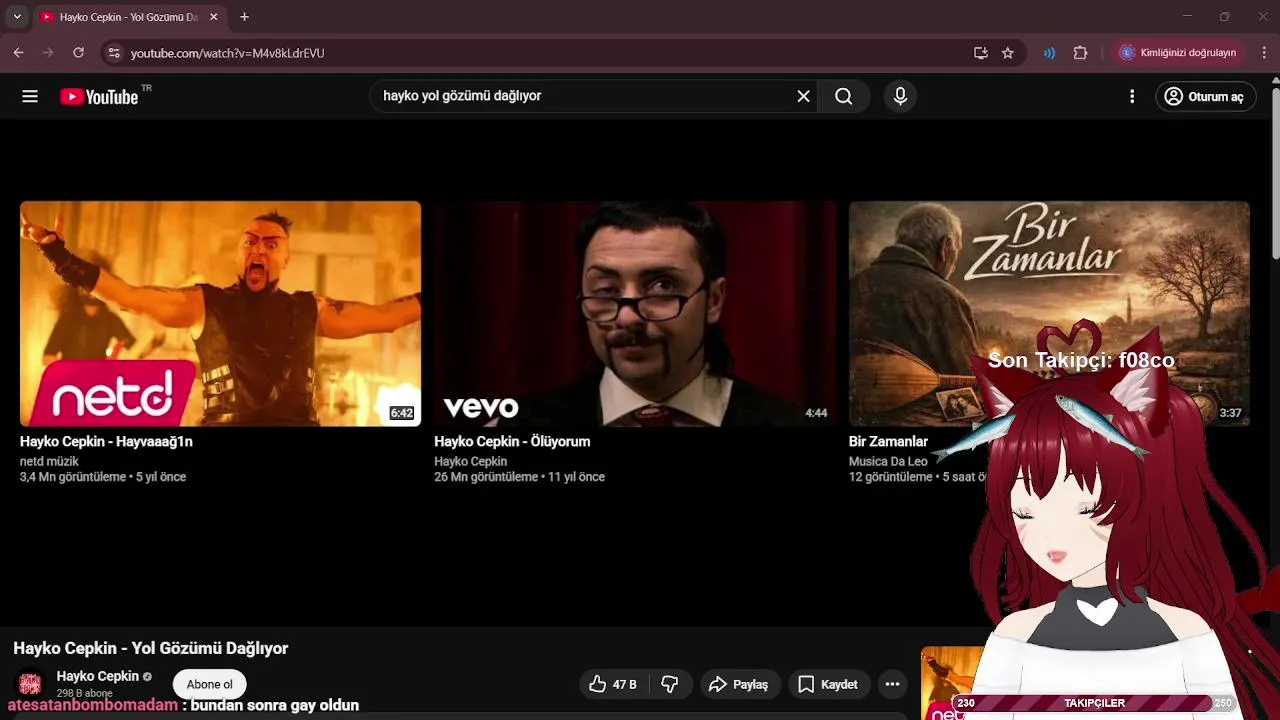Click the title Hayko Cepkin - Ölüyorum
1280x720 pixels.
click(512, 441)
